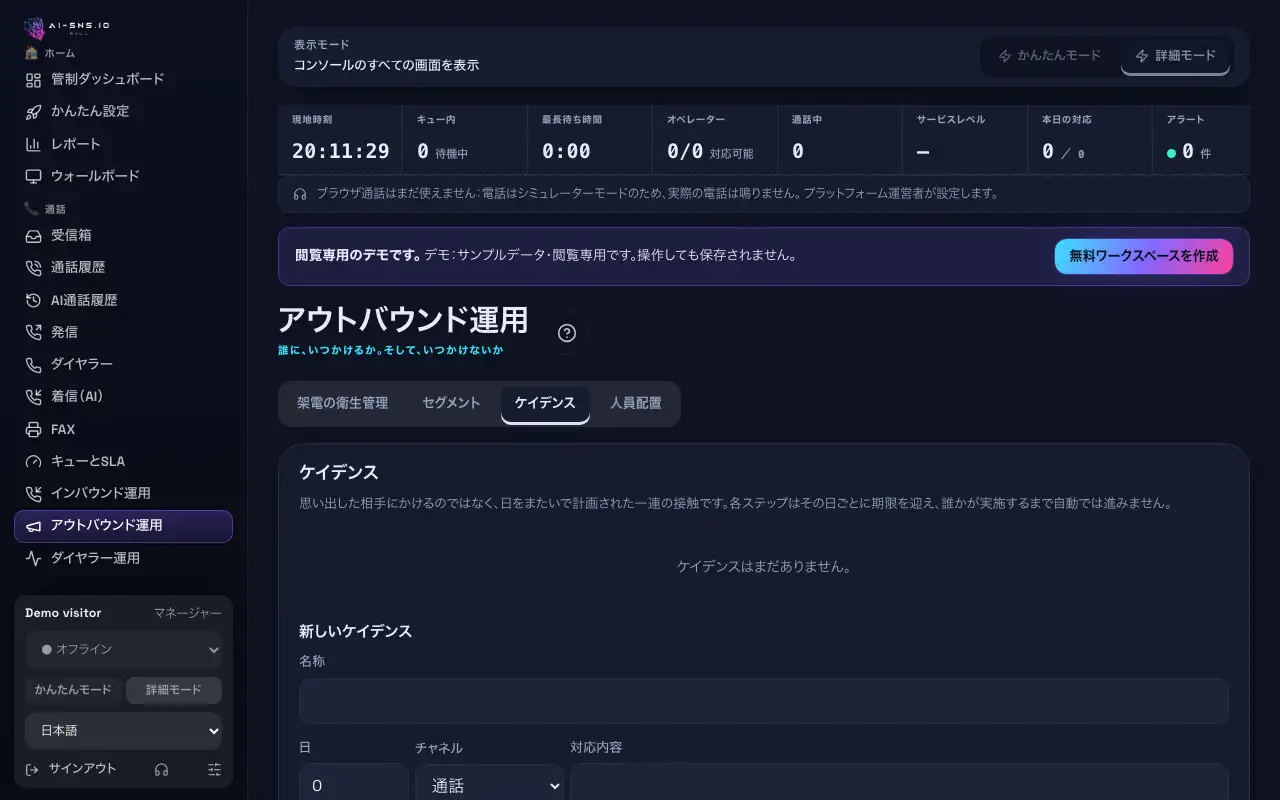Select the ケイデンス tab
The width and height of the screenshot is (1280, 800).
[545, 403]
